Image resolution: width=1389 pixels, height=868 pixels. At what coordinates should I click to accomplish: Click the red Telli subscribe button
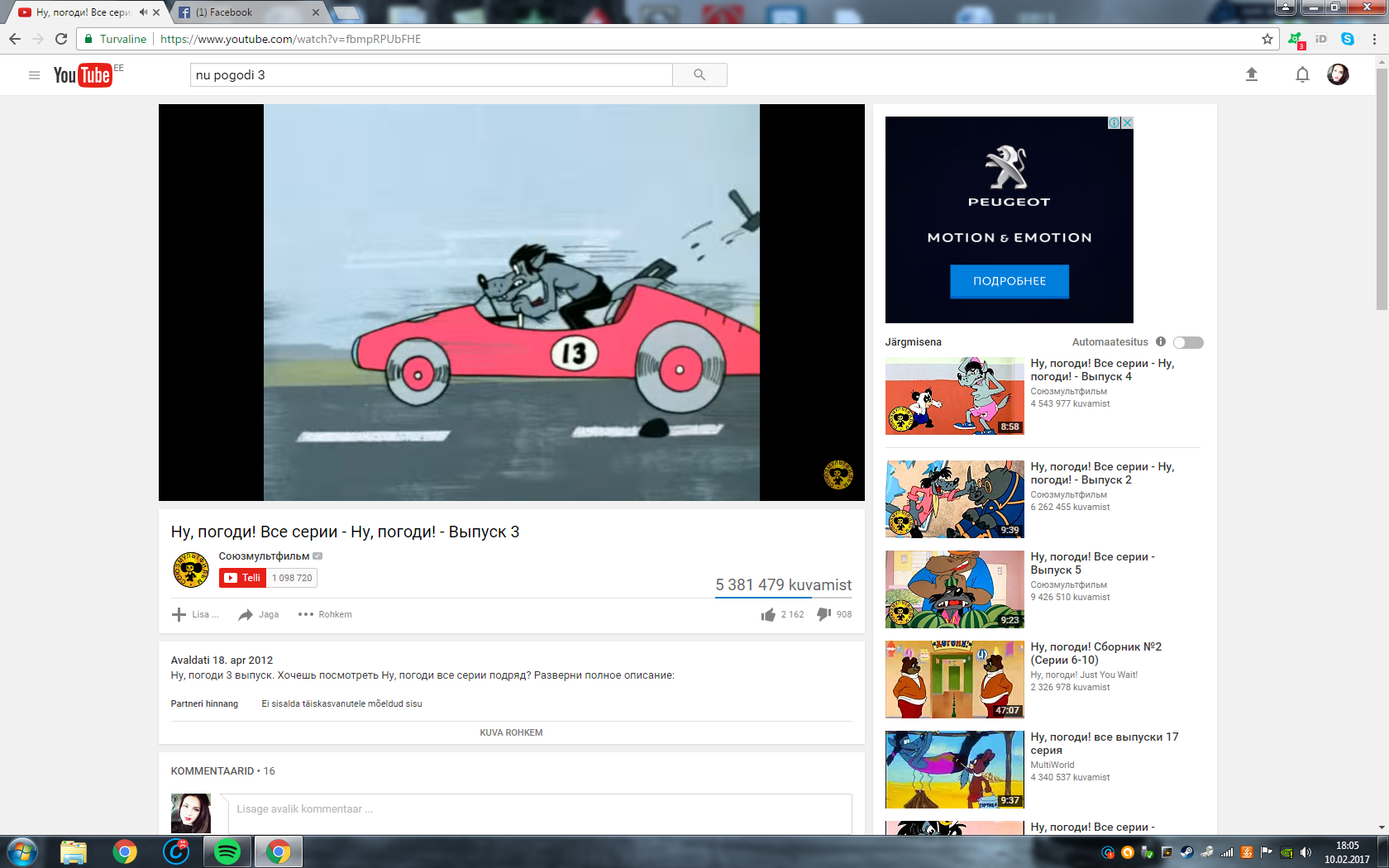click(x=242, y=578)
